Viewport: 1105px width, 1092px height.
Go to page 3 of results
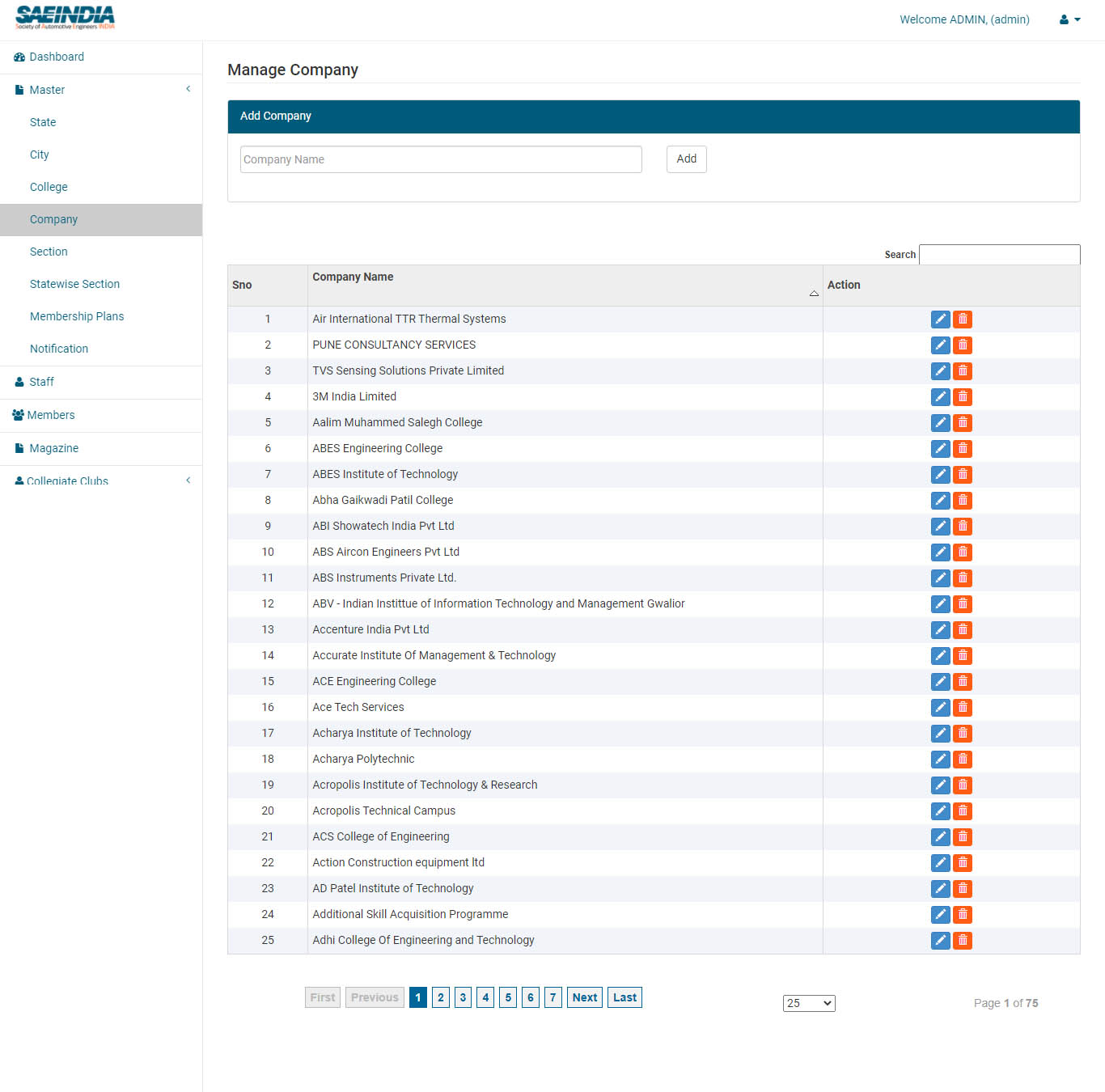click(463, 997)
